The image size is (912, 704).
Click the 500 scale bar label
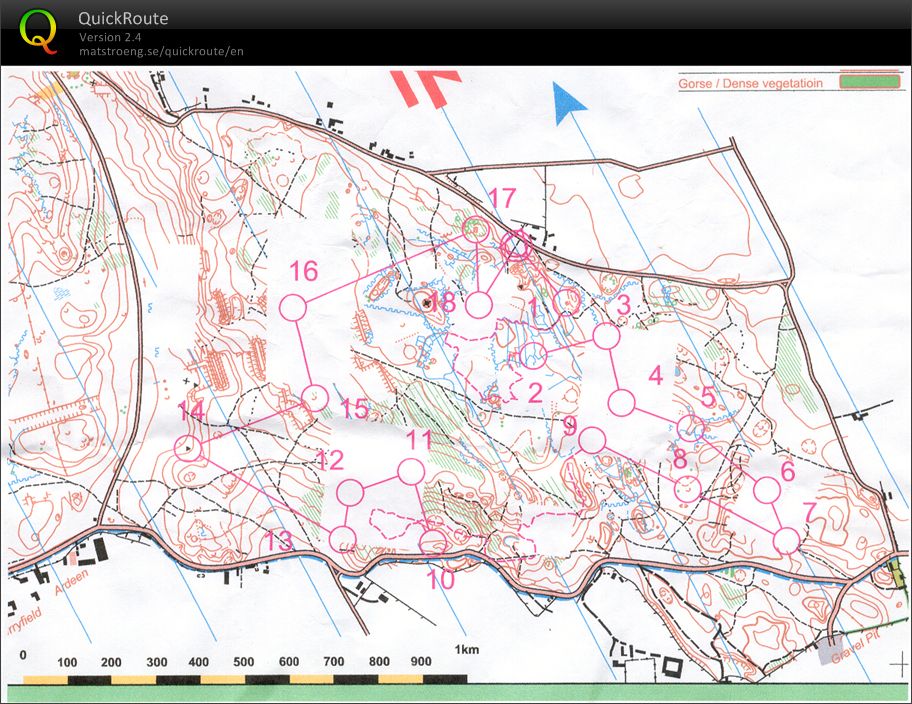pyautogui.click(x=244, y=662)
